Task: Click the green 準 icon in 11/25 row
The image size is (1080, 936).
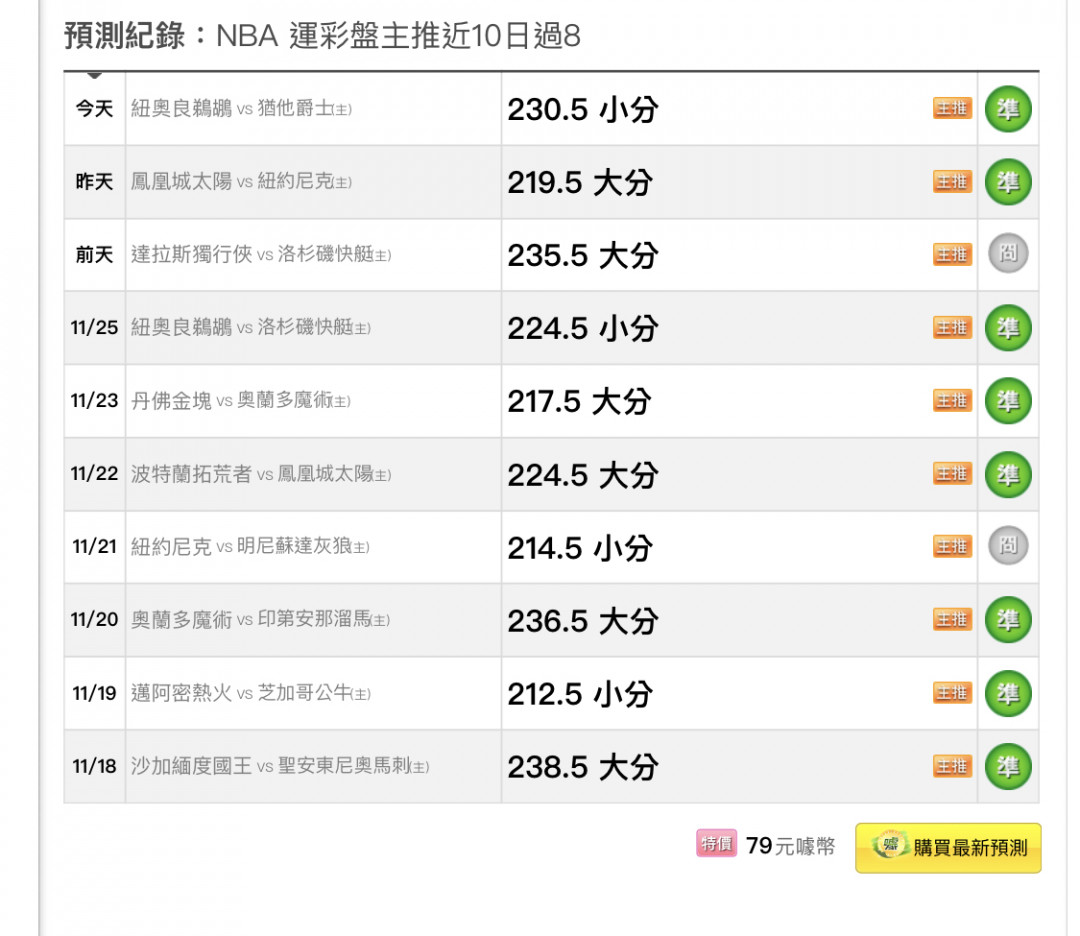Action: [1008, 328]
